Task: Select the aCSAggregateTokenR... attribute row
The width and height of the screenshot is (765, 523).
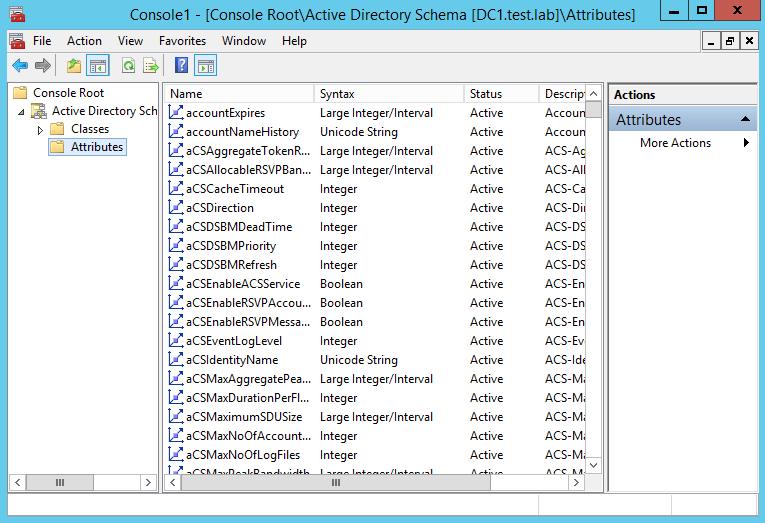Action: click(376, 151)
